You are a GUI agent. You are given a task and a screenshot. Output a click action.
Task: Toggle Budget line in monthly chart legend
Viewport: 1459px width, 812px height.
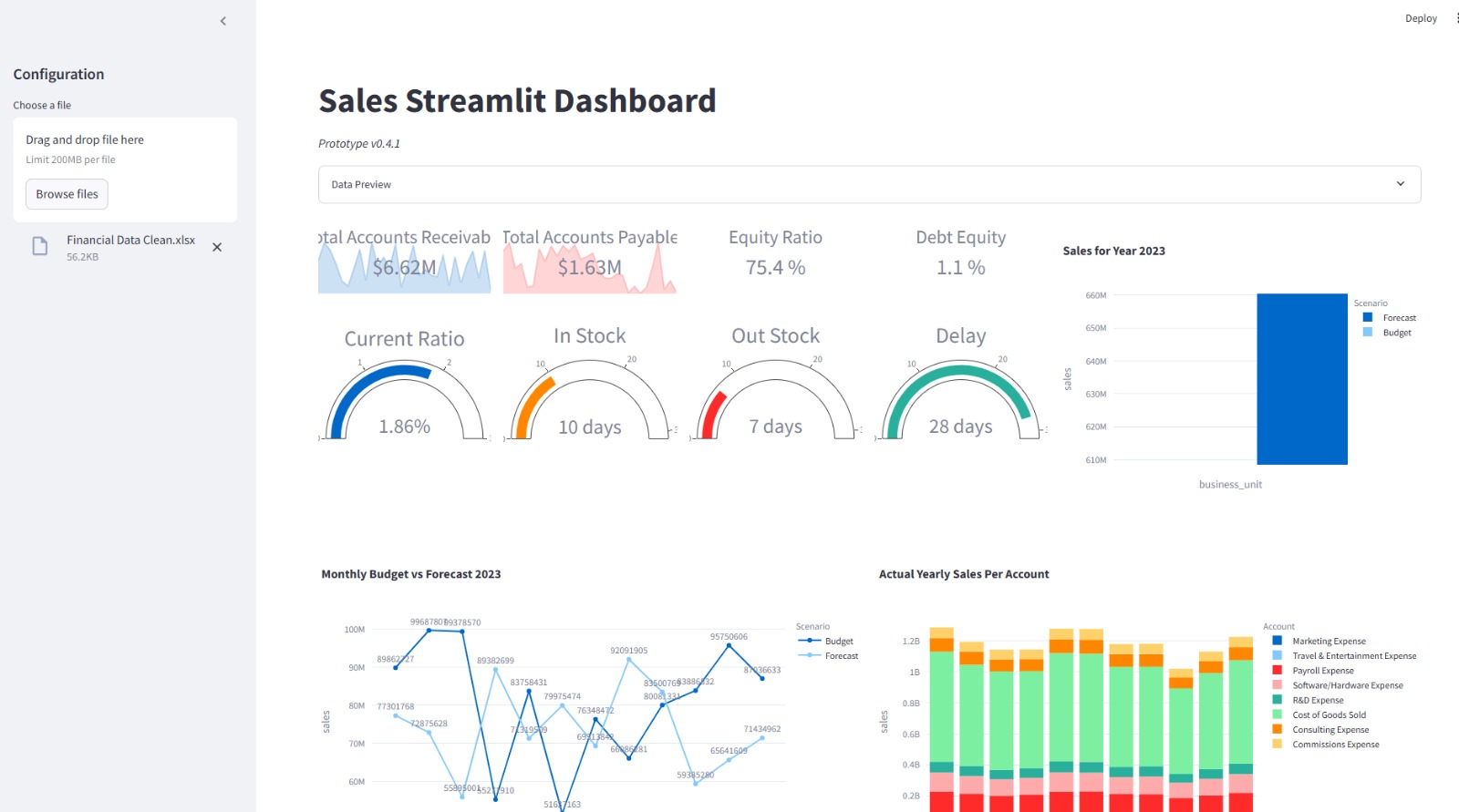point(838,642)
